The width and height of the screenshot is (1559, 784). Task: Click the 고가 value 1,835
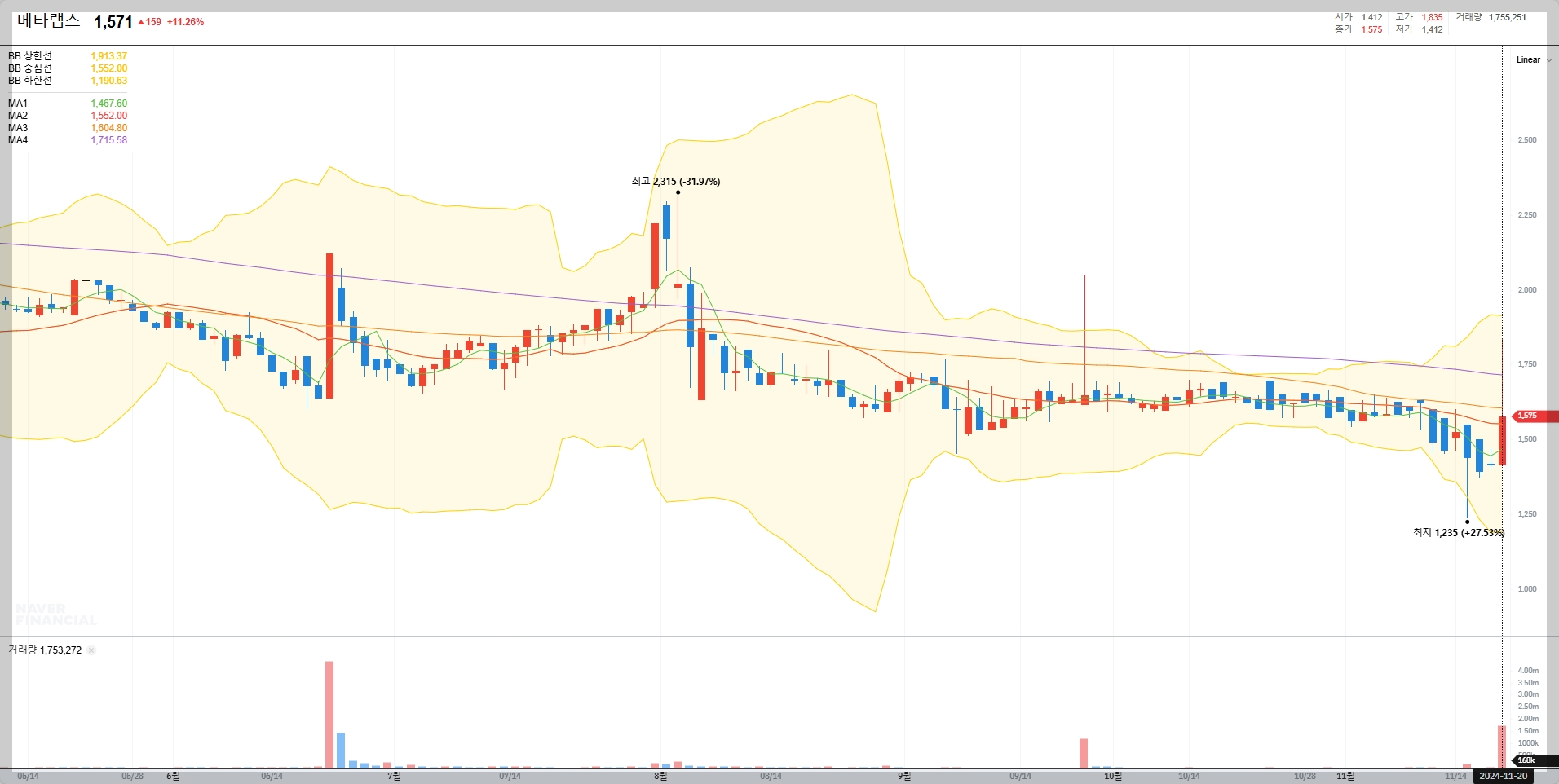coord(1432,17)
